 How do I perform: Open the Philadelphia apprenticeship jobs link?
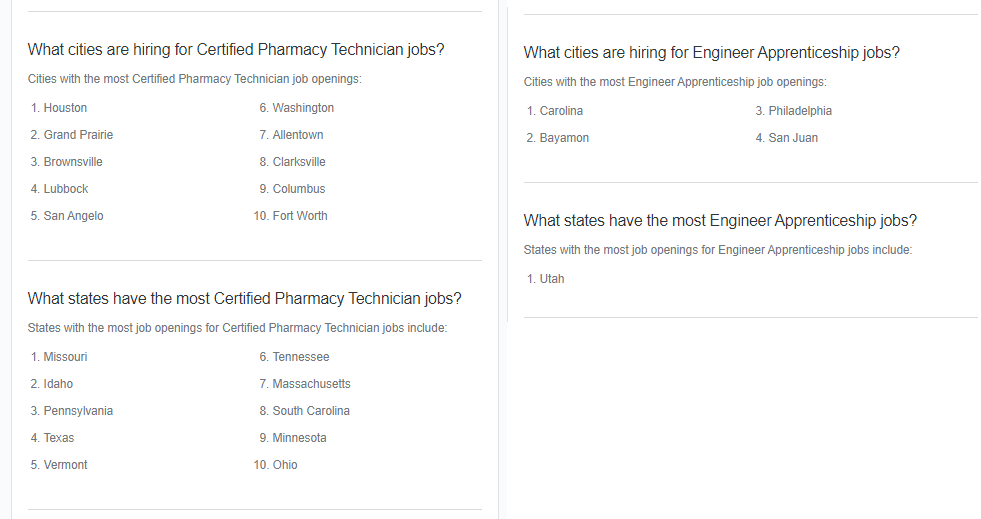click(800, 111)
